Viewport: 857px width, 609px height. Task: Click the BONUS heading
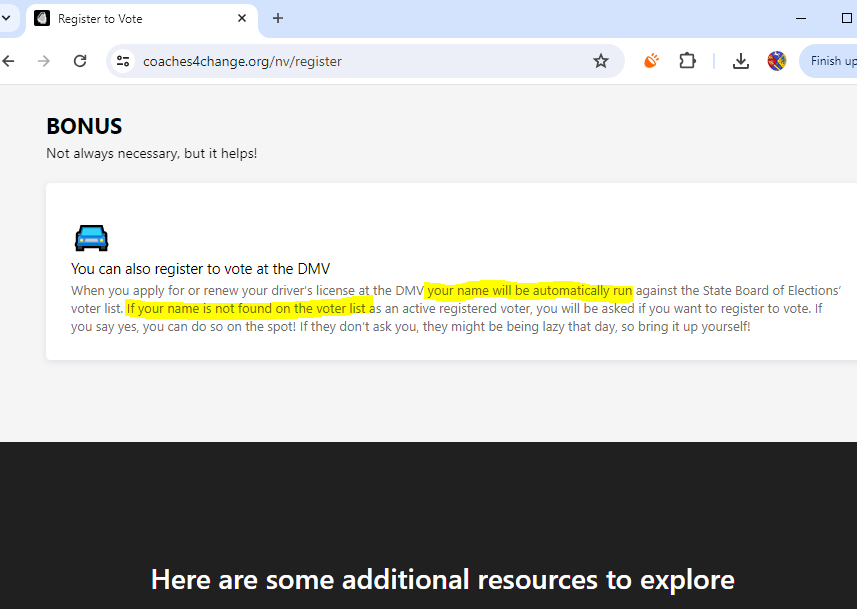coord(84,126)
